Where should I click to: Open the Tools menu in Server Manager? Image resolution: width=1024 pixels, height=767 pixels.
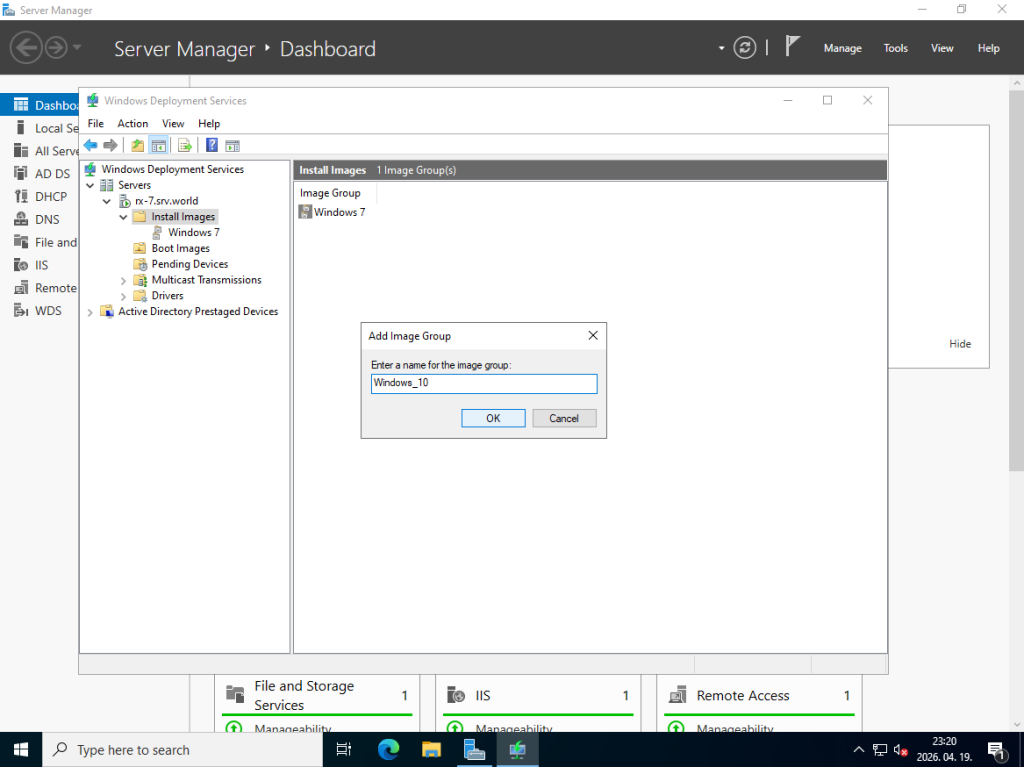point(895,48)
